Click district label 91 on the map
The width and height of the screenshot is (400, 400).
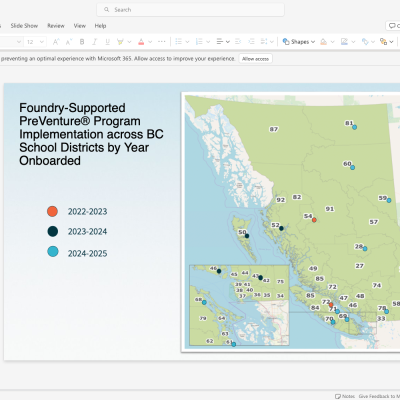(330, 209)
